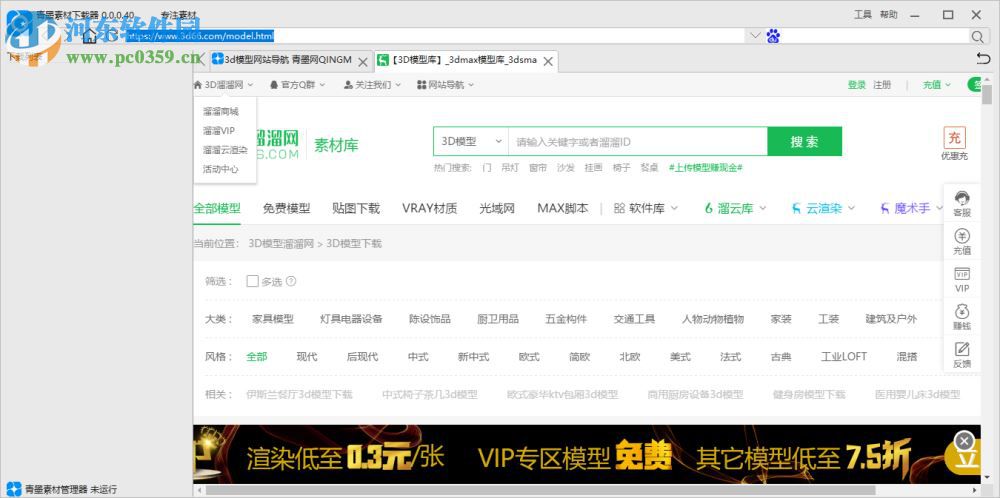The height and width of the screenshot is (498, 1000).
Task: Open the 健身房模型下载 related link
Action: click(x=809, y=395)
